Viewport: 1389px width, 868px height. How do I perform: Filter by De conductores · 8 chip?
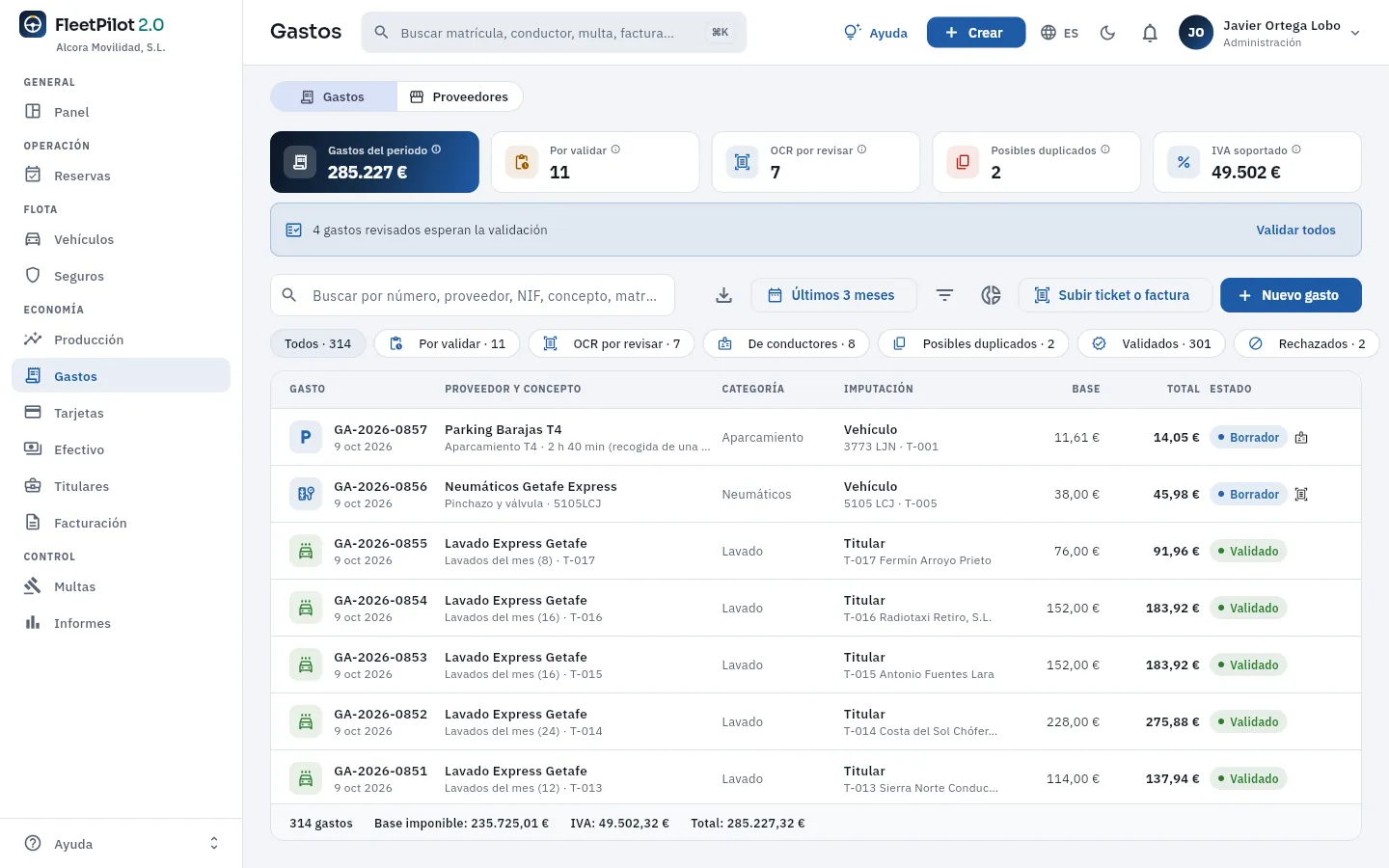(x=786, y=343)
